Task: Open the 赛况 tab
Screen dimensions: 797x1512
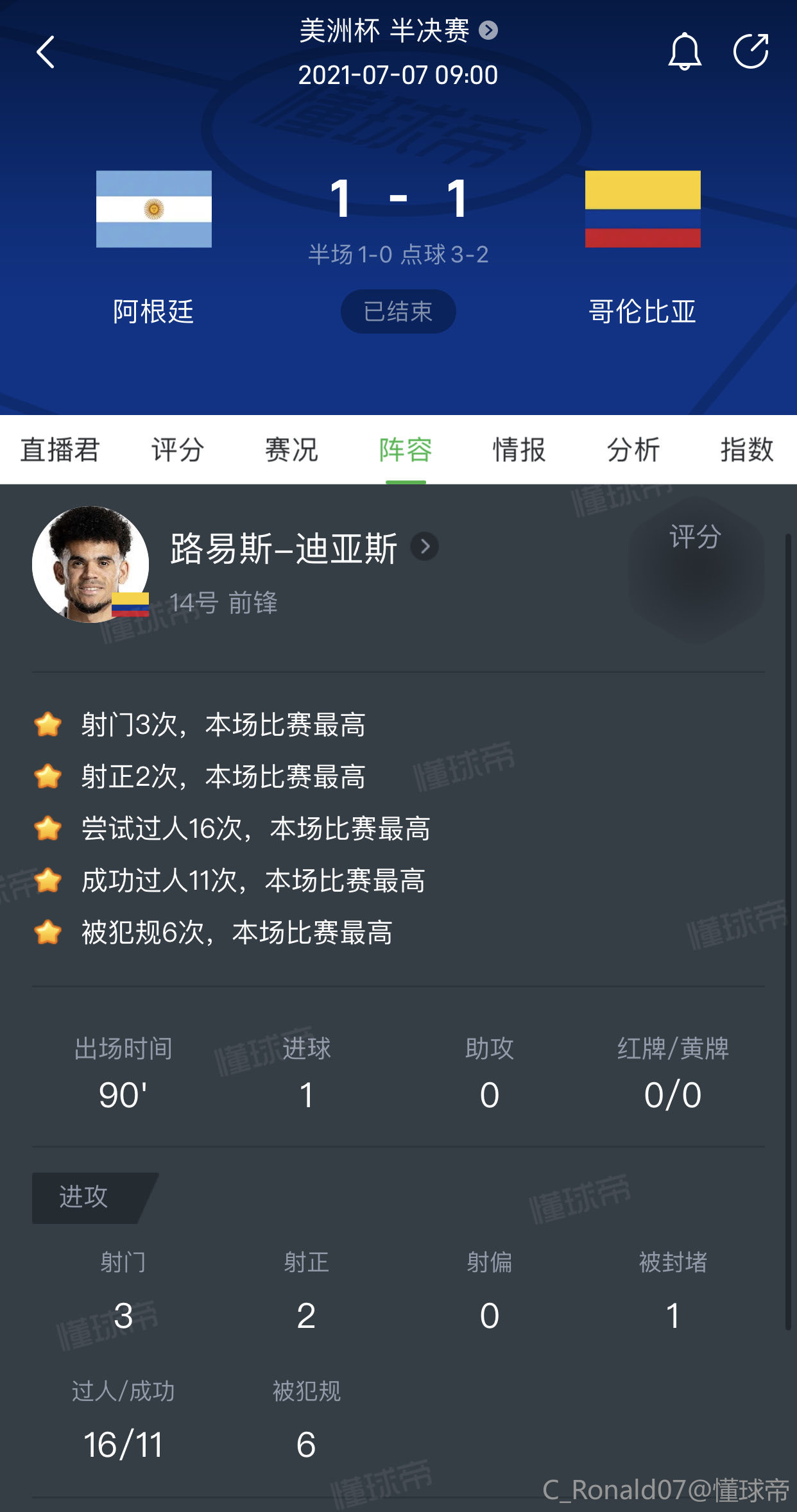Action: pyautogui.click(x=291, y=450)
